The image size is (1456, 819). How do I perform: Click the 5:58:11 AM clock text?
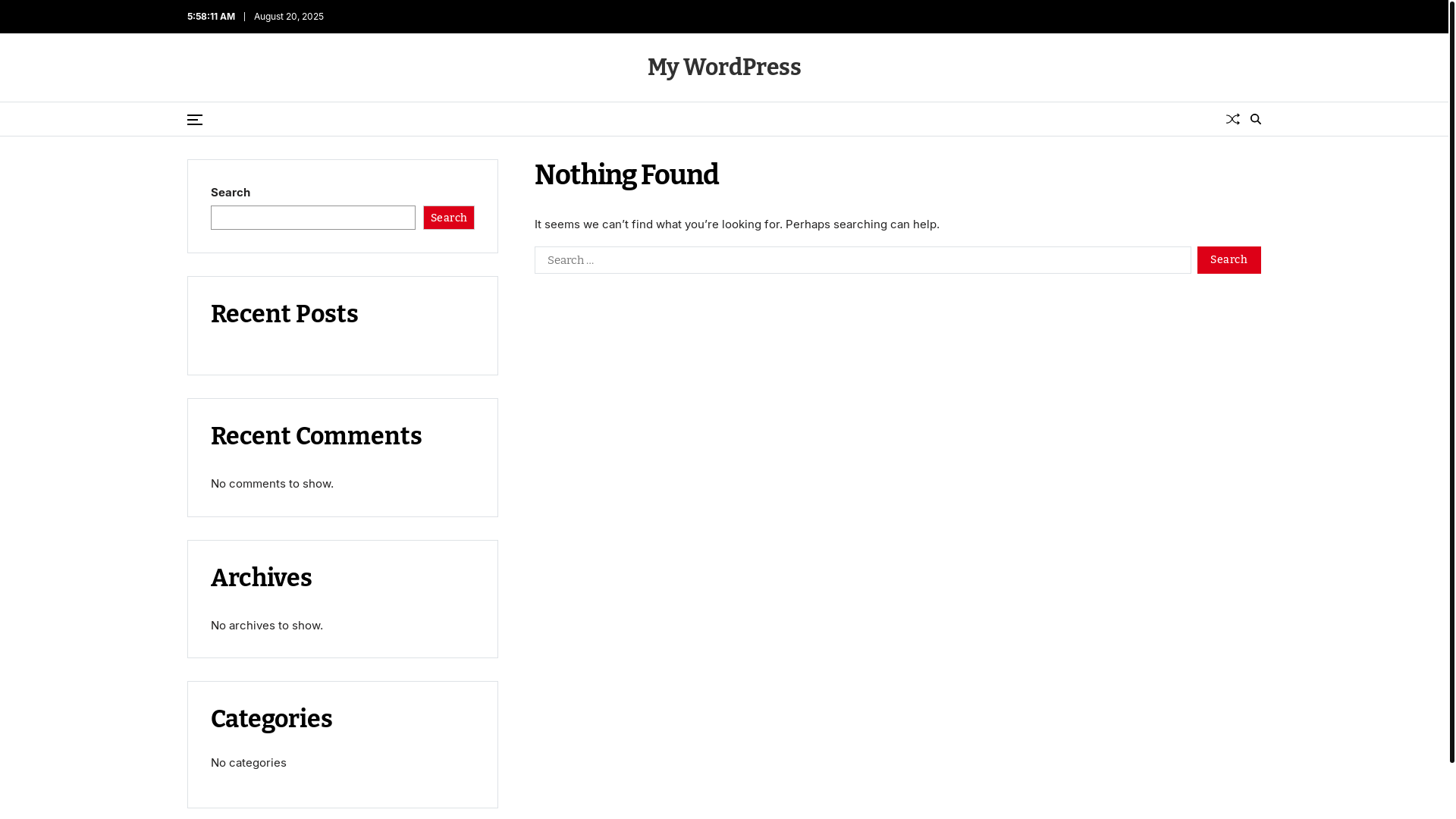[x=211, y=17]
